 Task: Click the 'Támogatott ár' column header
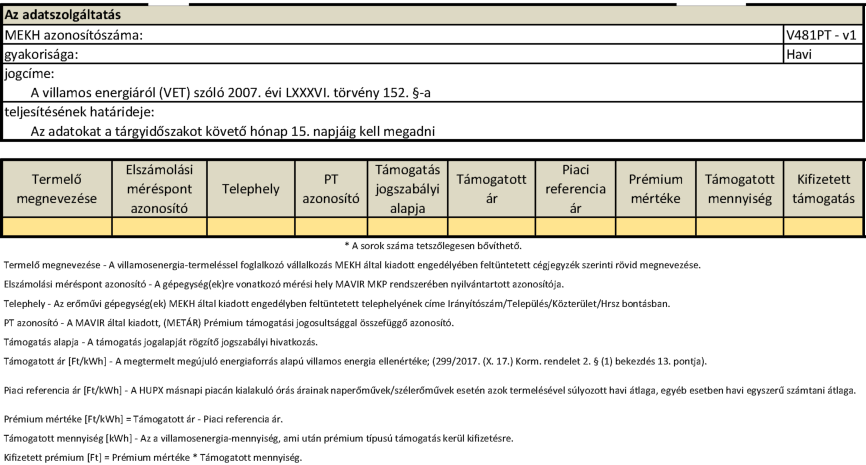(x=492, y=189)
